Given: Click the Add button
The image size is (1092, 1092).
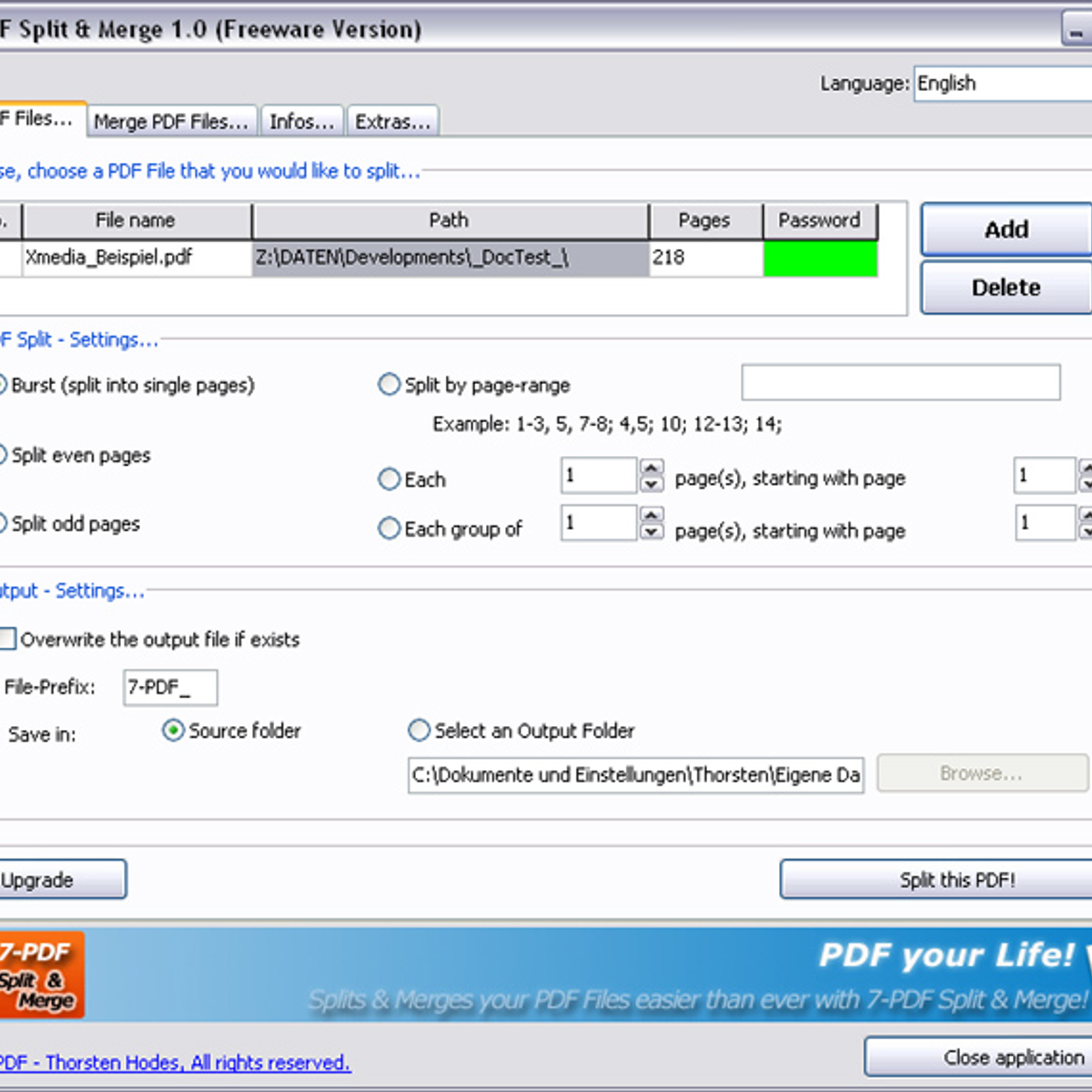Looking at the screenshot, I should [1006, 229].
